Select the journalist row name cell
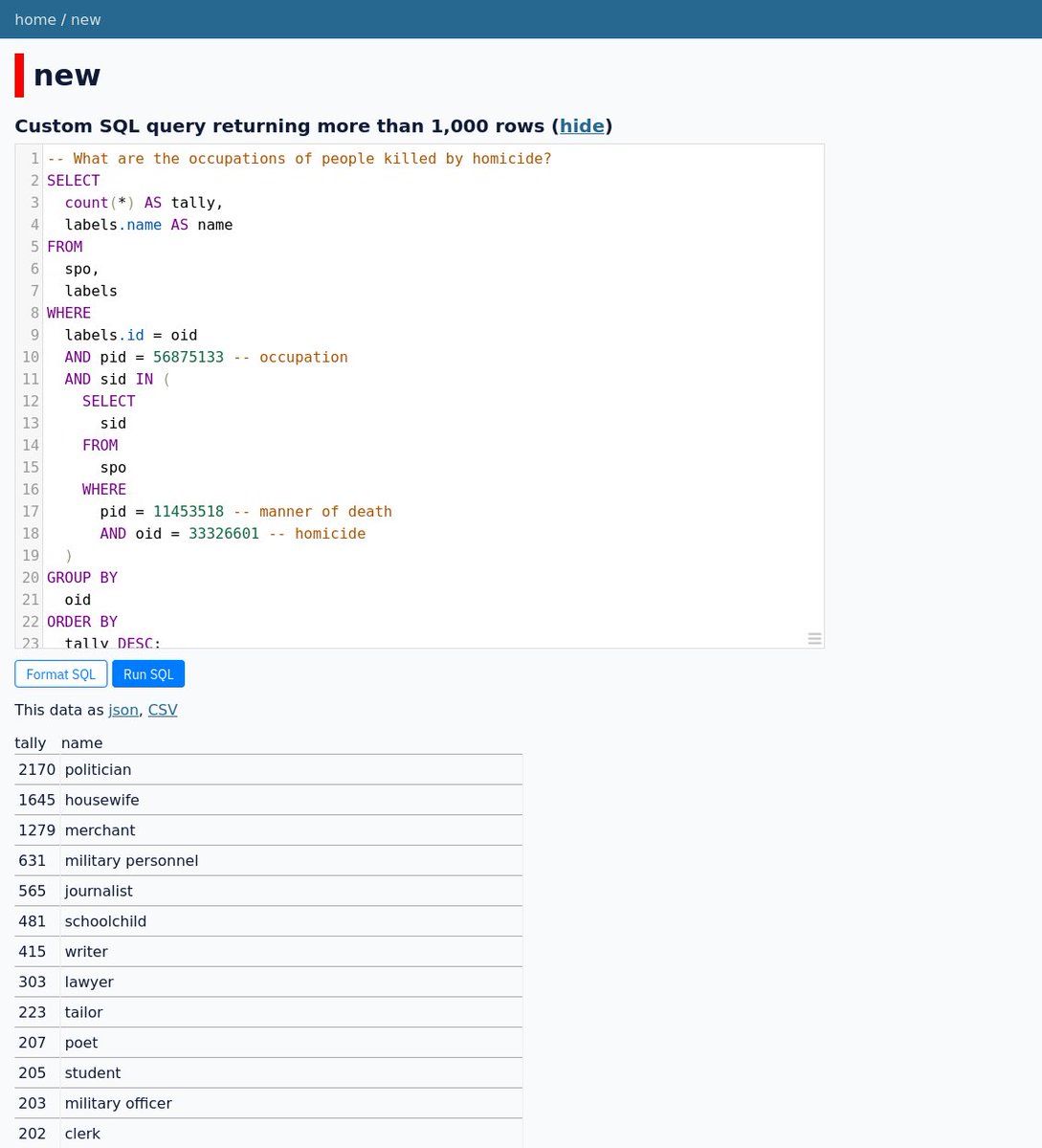This screenshot has width=1042, height=1148. (99, 891)
